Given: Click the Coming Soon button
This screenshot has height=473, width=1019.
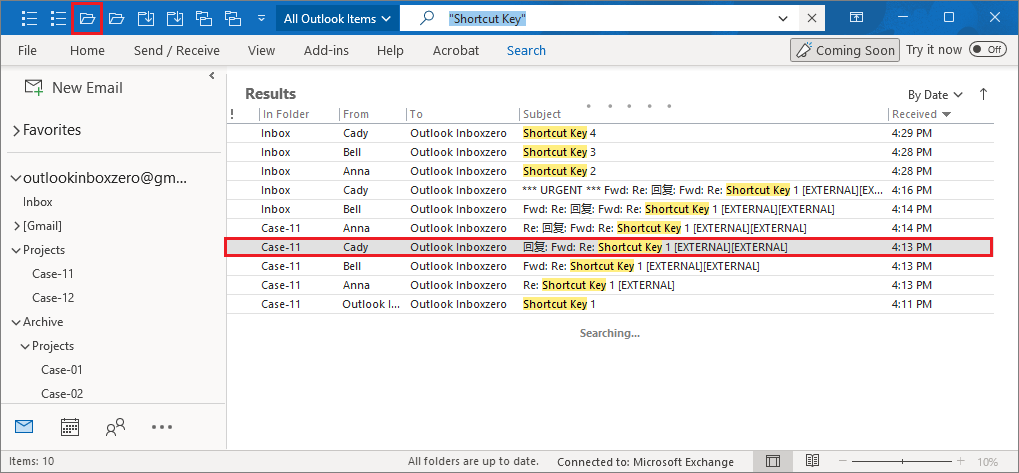Looking at the screenshot, I should (843, 51).
